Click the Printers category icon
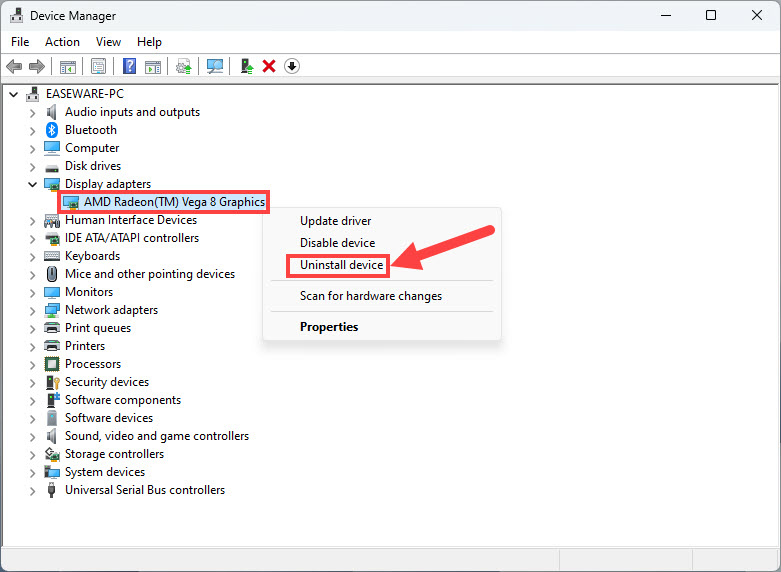781x572 pixels. point(52,346)
